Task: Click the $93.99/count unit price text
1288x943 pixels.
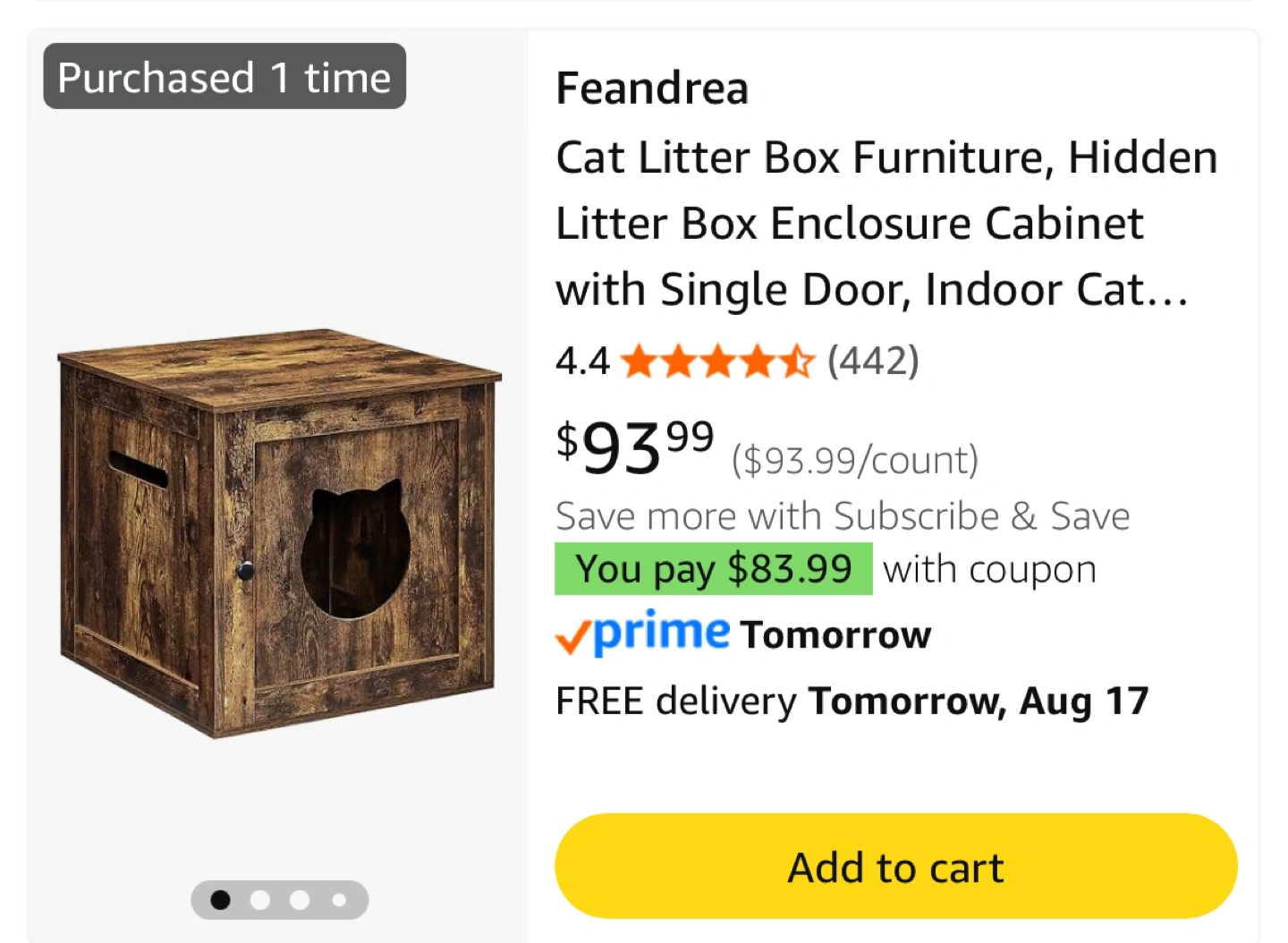Action: 855,461
